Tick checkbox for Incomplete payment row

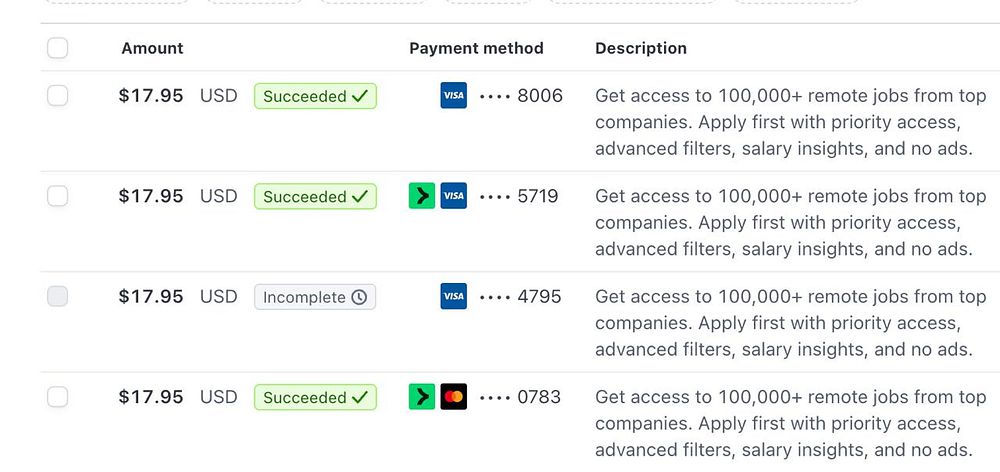(58, 296)
